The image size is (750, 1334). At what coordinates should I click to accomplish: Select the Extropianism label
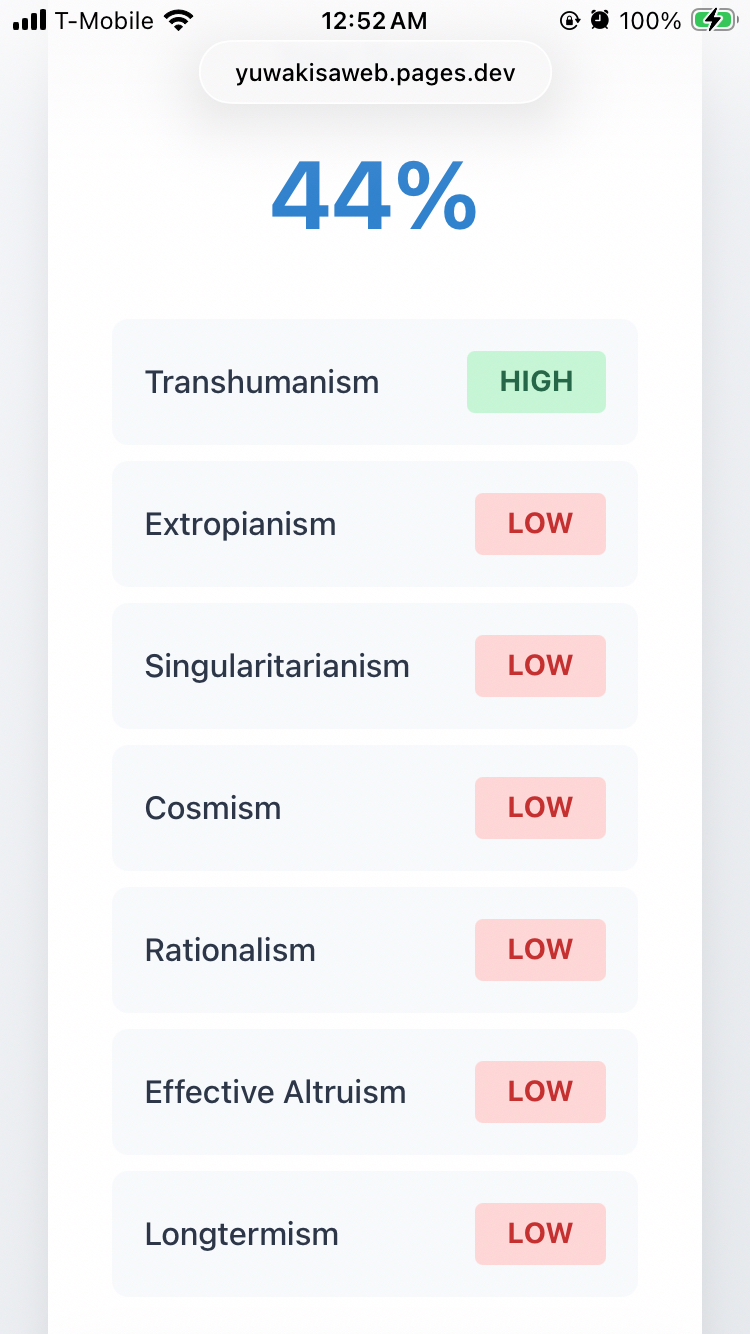pos(240,524)
